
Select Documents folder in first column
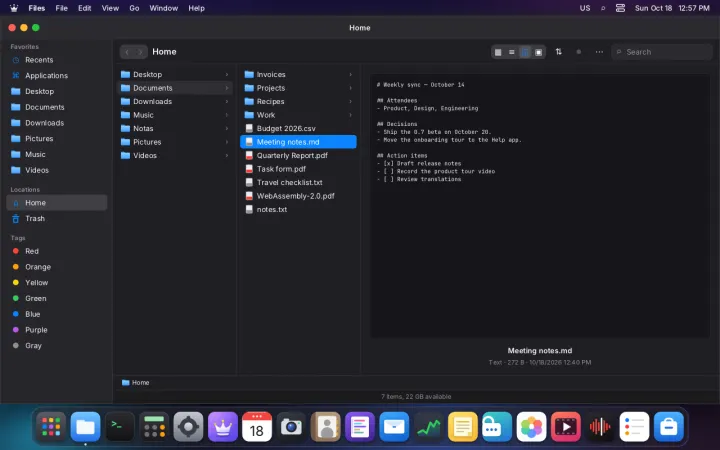[175, 88]
